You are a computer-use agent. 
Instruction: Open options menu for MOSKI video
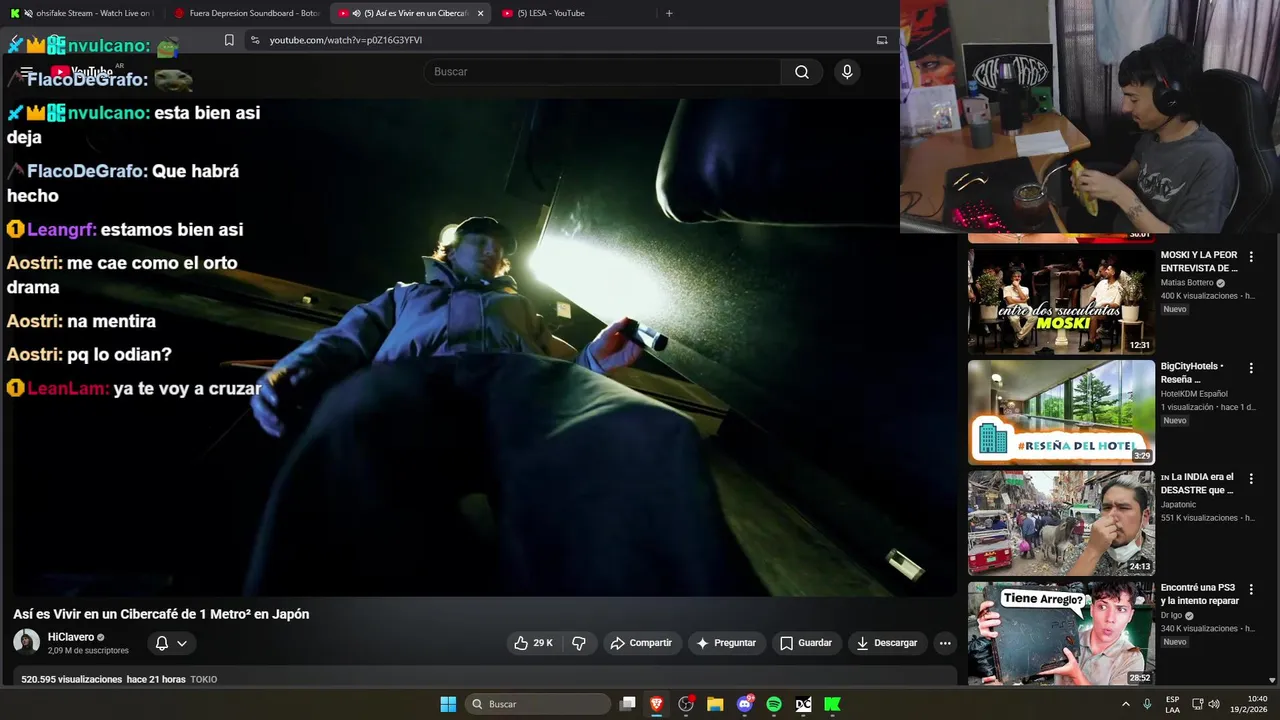point(1251,257)
